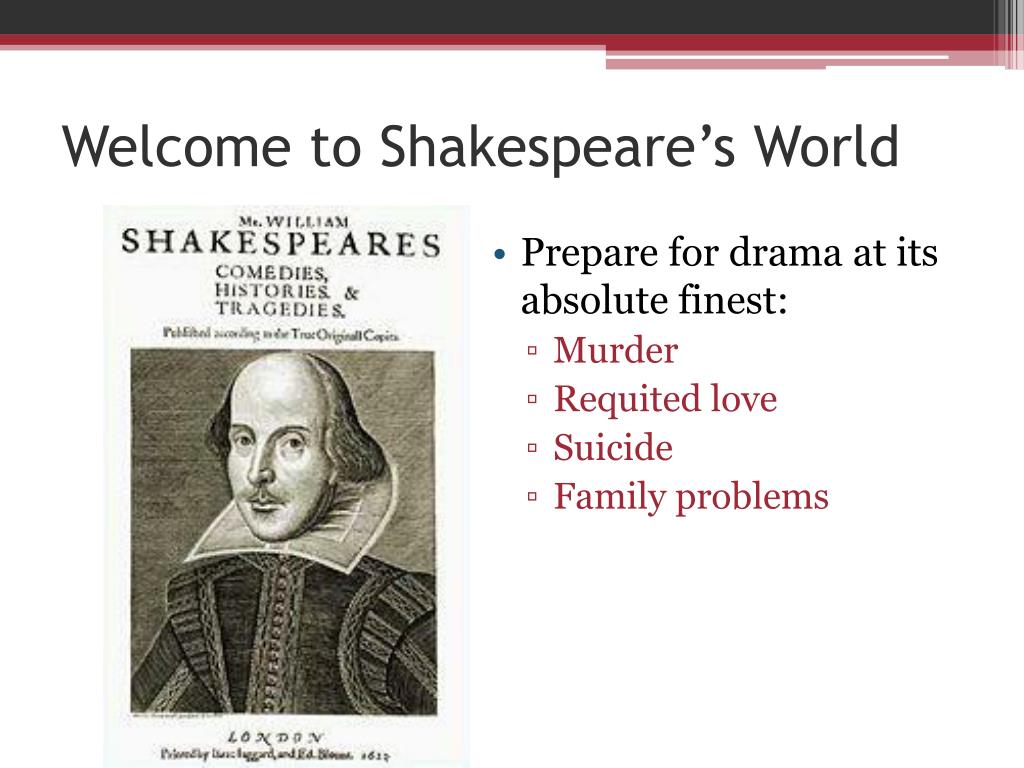Click the 'Family problems' sub-bullet
Viewport: 1024px width, 768px height.
coord(691,497)
